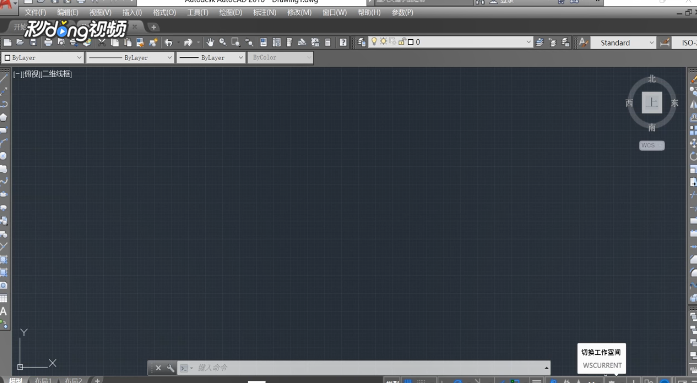
Task: Activate the Pan hand tool
Action: [x=210, y=42]
